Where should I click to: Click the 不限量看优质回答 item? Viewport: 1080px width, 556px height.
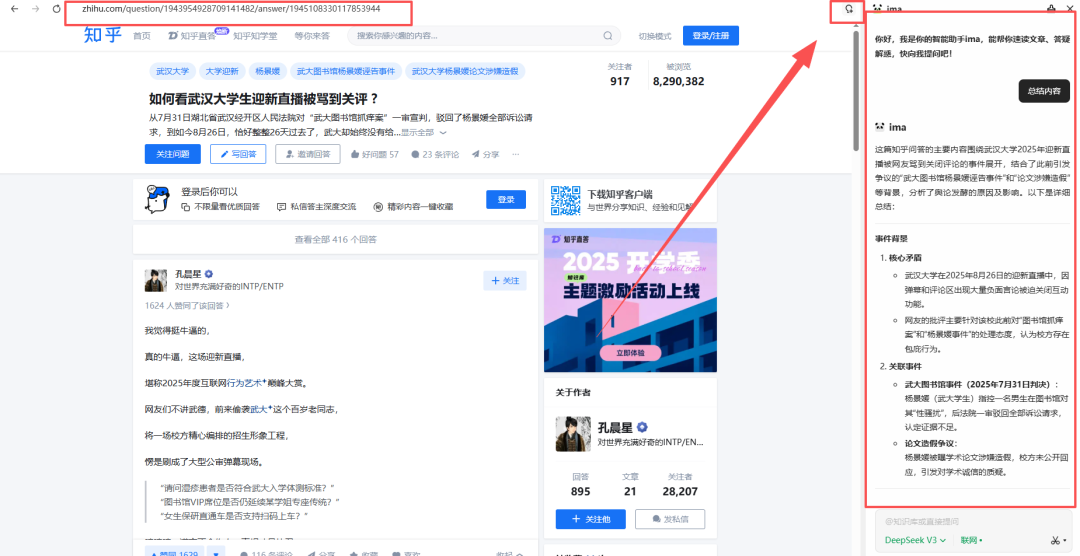tap(220, 207)
